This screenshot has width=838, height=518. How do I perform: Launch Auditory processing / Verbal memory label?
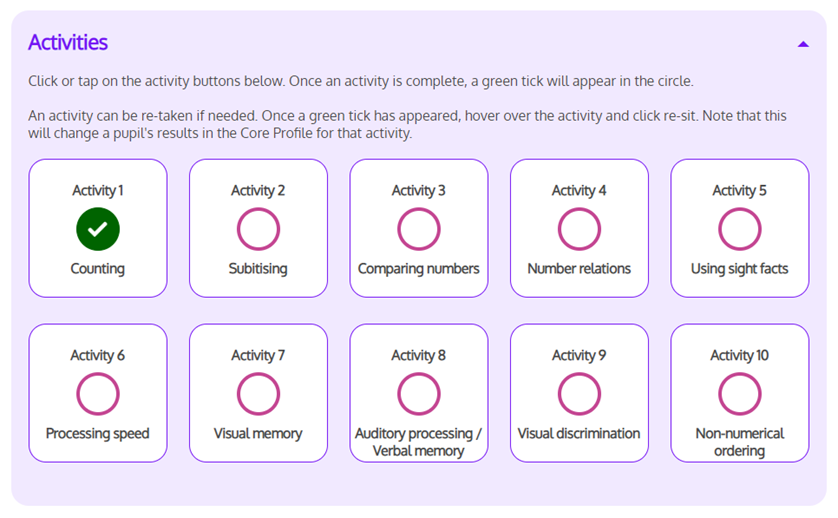point(419,442)
